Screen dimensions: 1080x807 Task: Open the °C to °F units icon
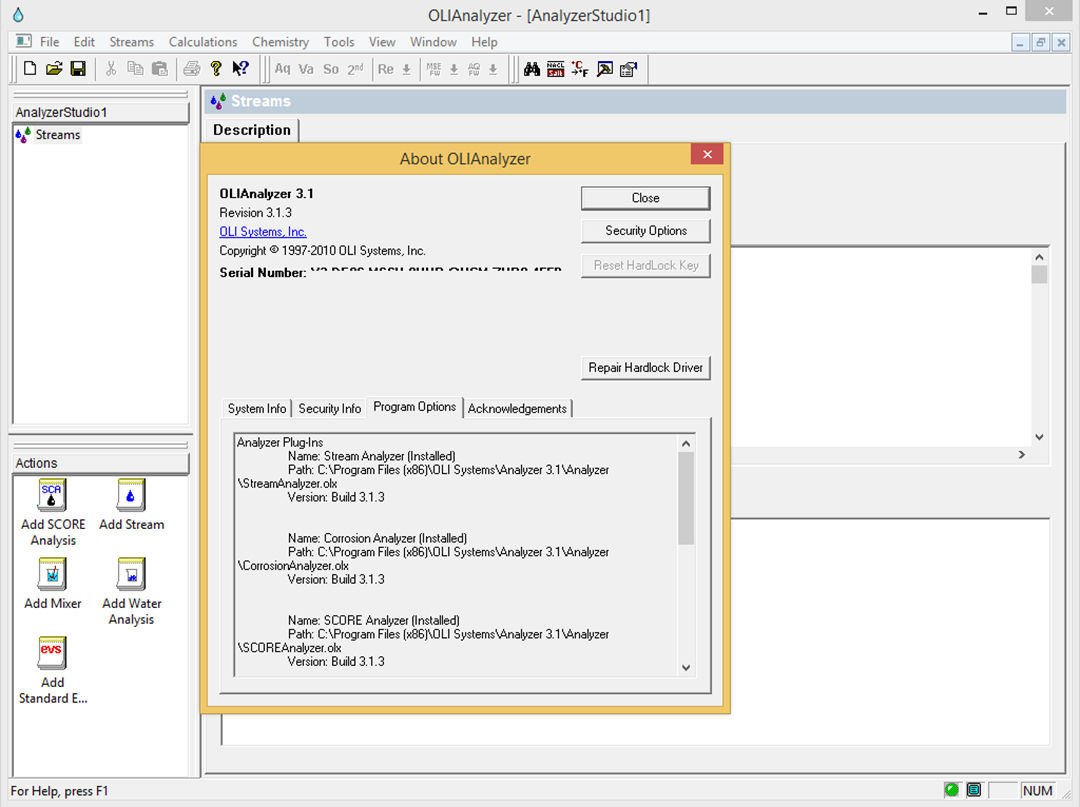click(x=580, y=69)
